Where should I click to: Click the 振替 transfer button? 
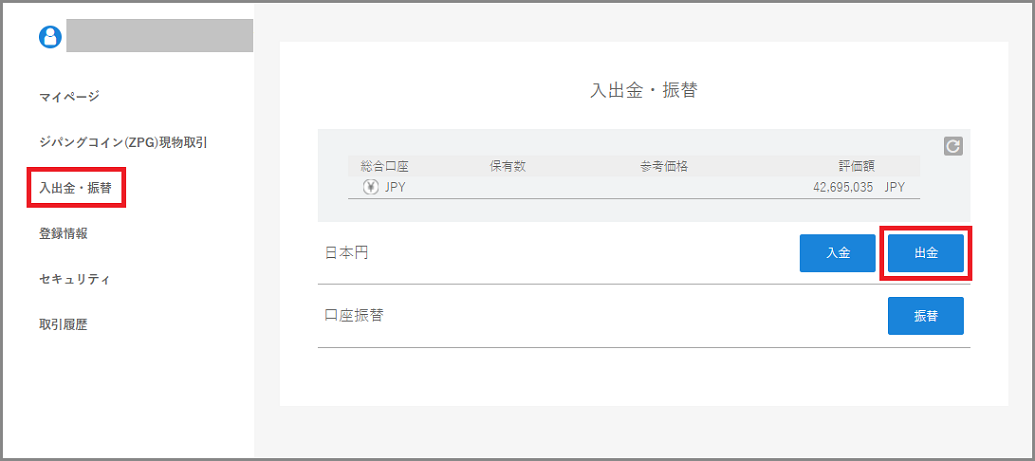[925, 316]
